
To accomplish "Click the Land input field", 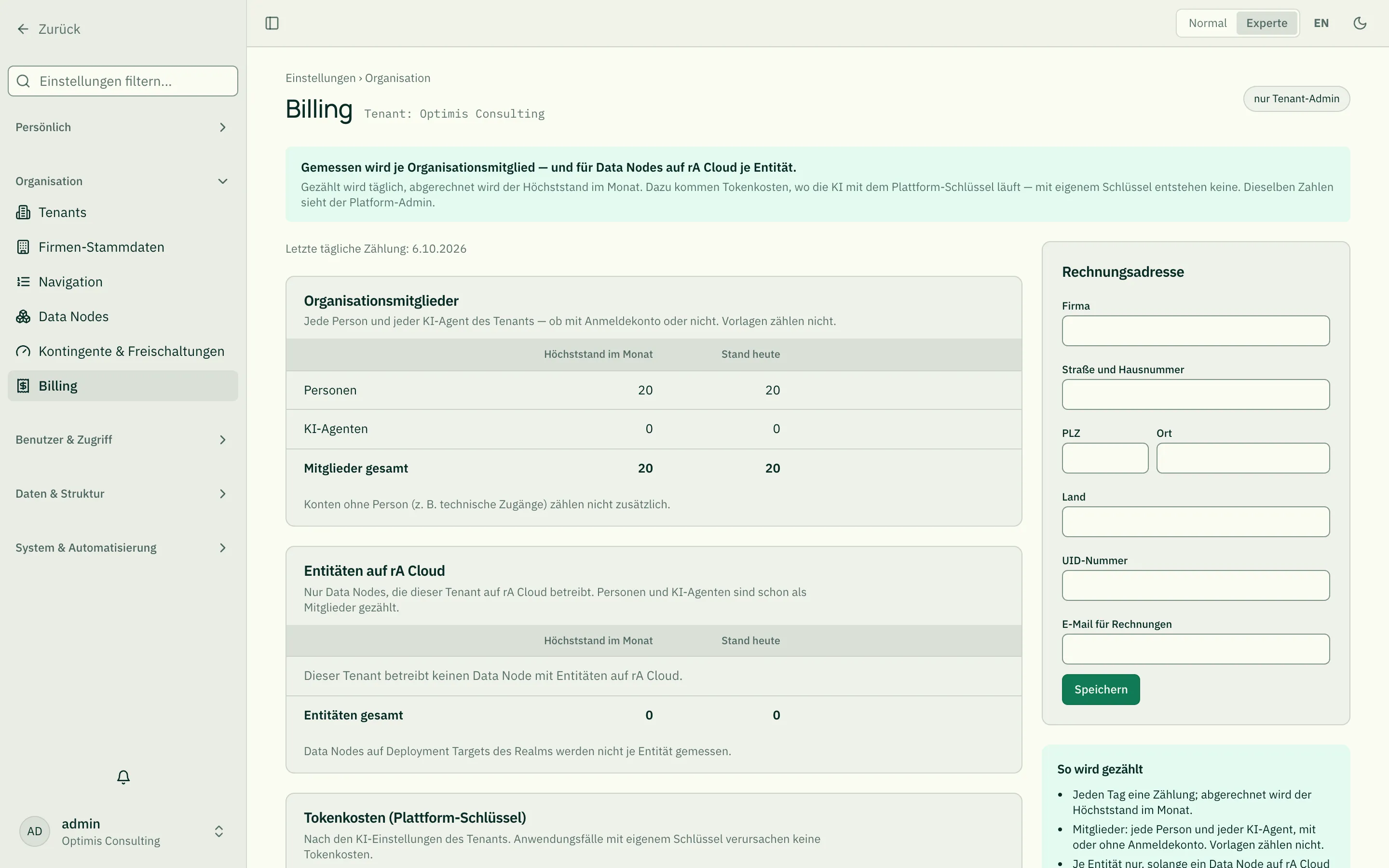I will pyautogui.click(x=1196, y=522).
